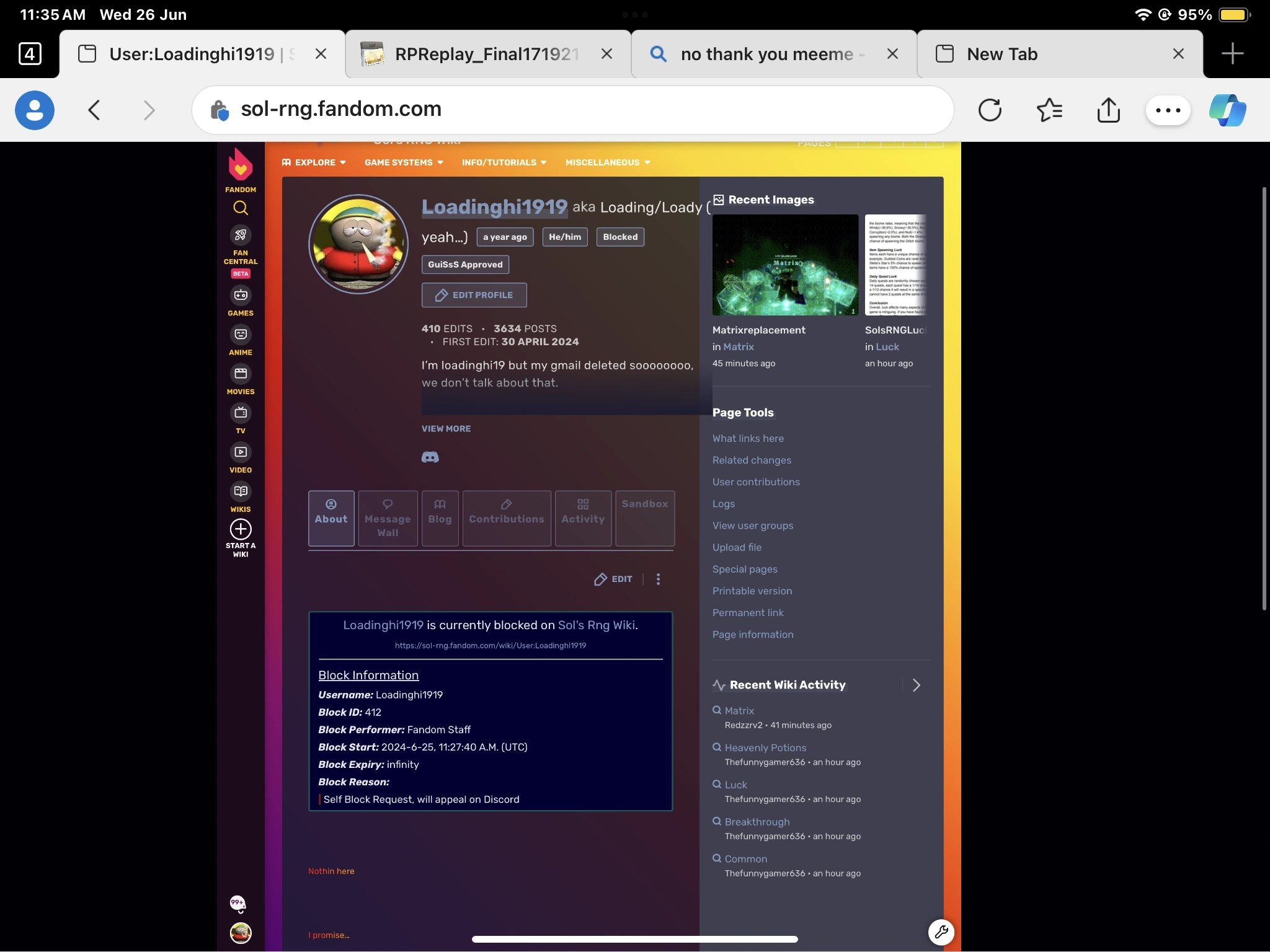This screenshot has width=1270, height=952.
Task: Click the Discord icon on the profile
Action: point(430,457)
